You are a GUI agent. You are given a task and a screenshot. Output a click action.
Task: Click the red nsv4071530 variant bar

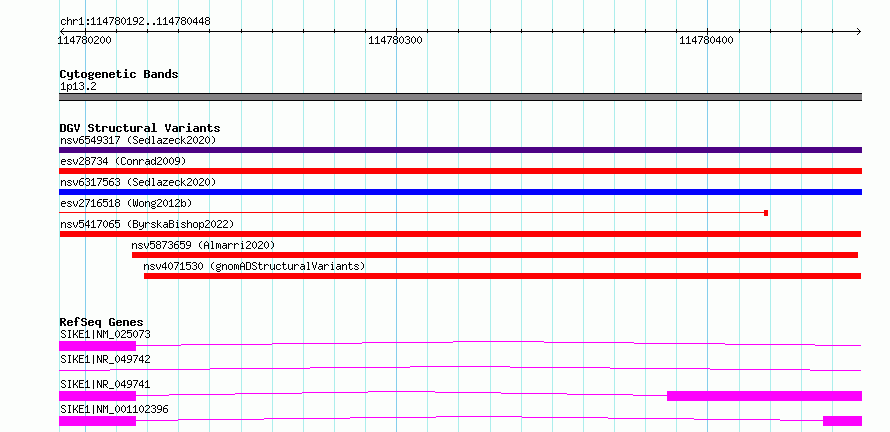(502, 276)
